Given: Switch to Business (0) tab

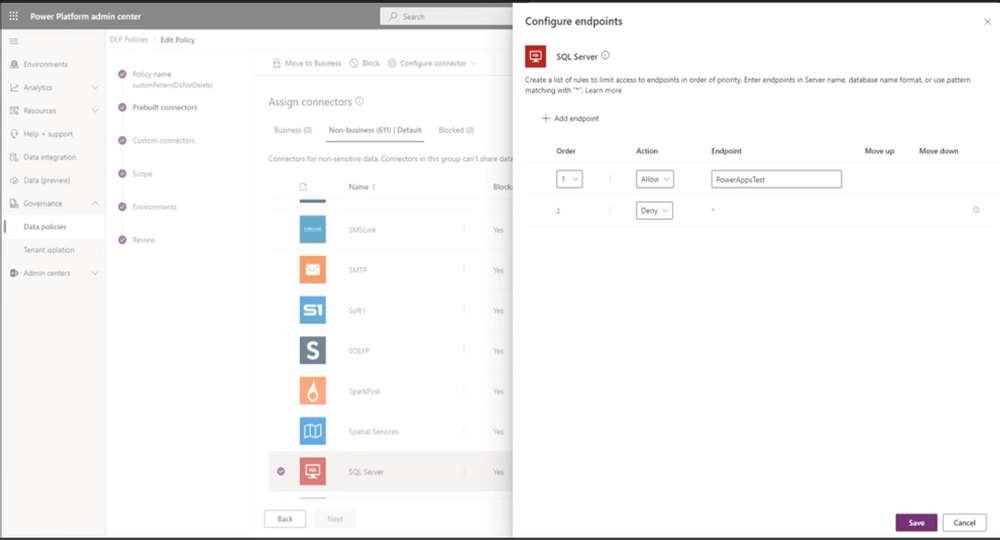Looking at the screenshot, I should click(293, 130).
